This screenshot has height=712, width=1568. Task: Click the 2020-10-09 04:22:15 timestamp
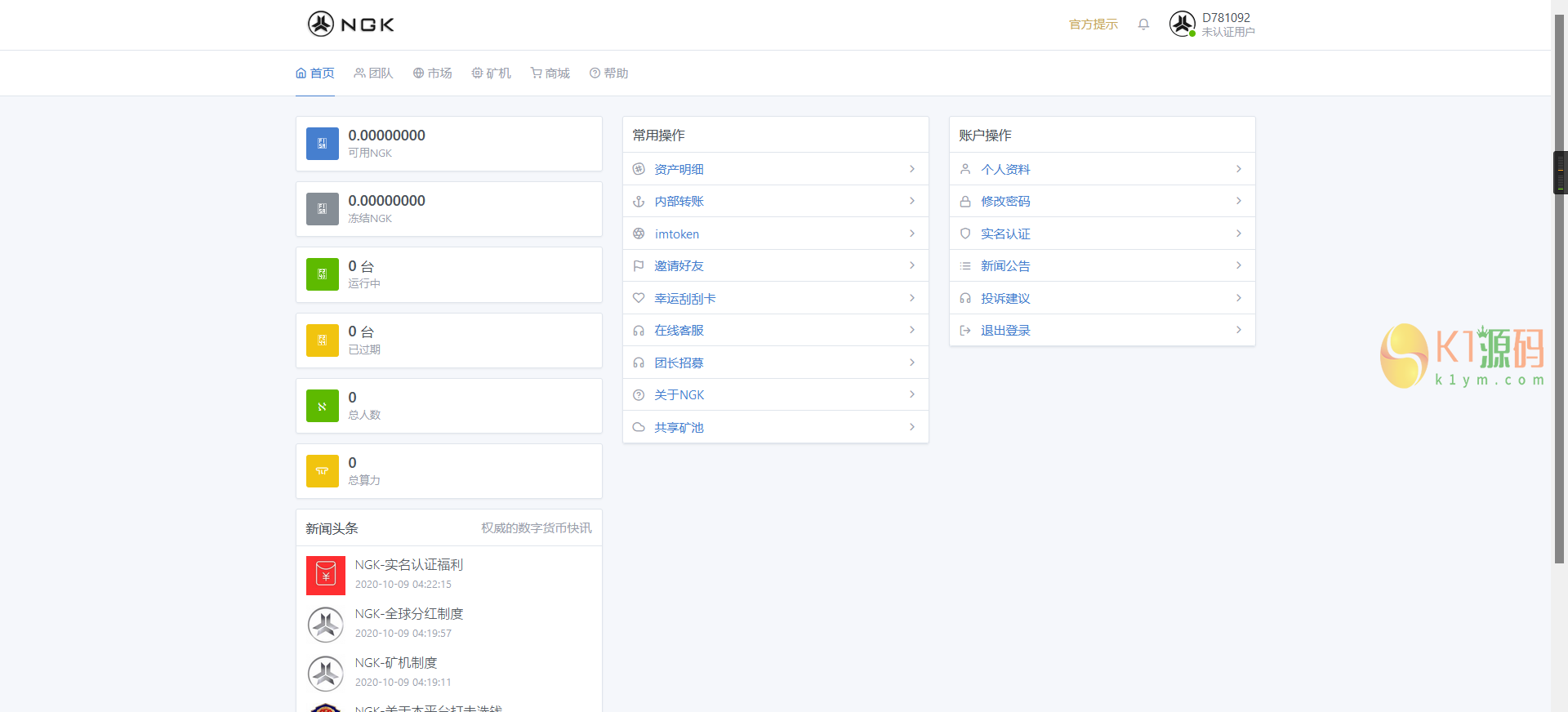(403, 585)
